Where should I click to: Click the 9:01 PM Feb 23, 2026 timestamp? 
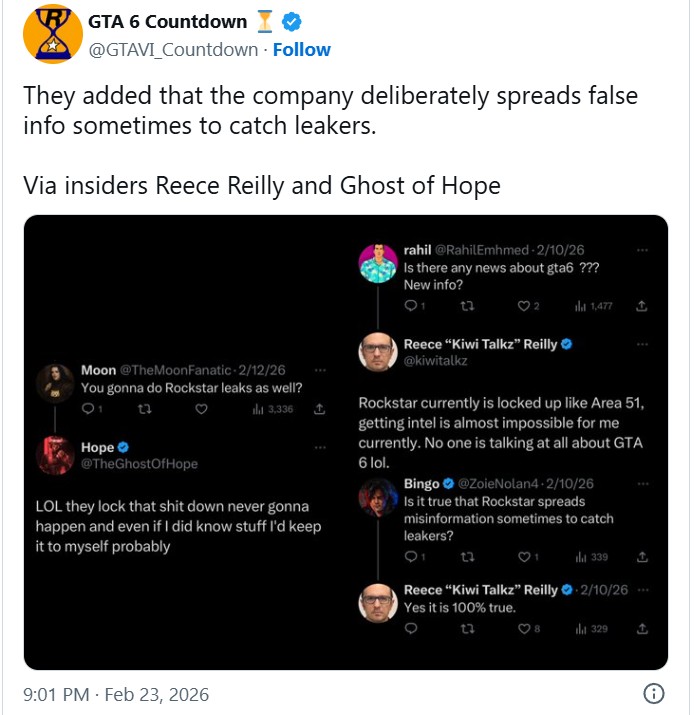[x=116, y=693]
